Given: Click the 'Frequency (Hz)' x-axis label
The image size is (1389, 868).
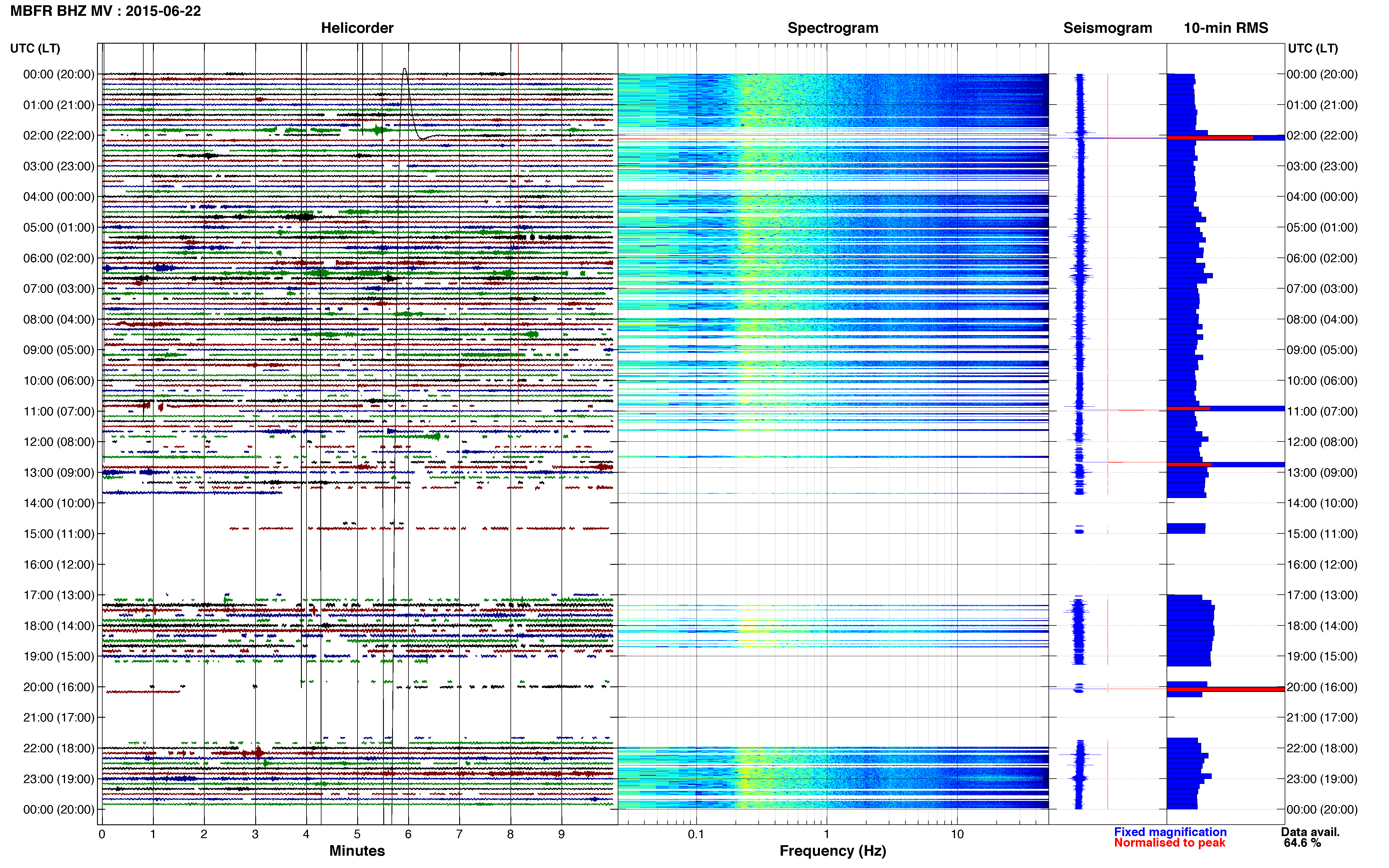Looking at the screenshot, I should click(x=833, y=851).
